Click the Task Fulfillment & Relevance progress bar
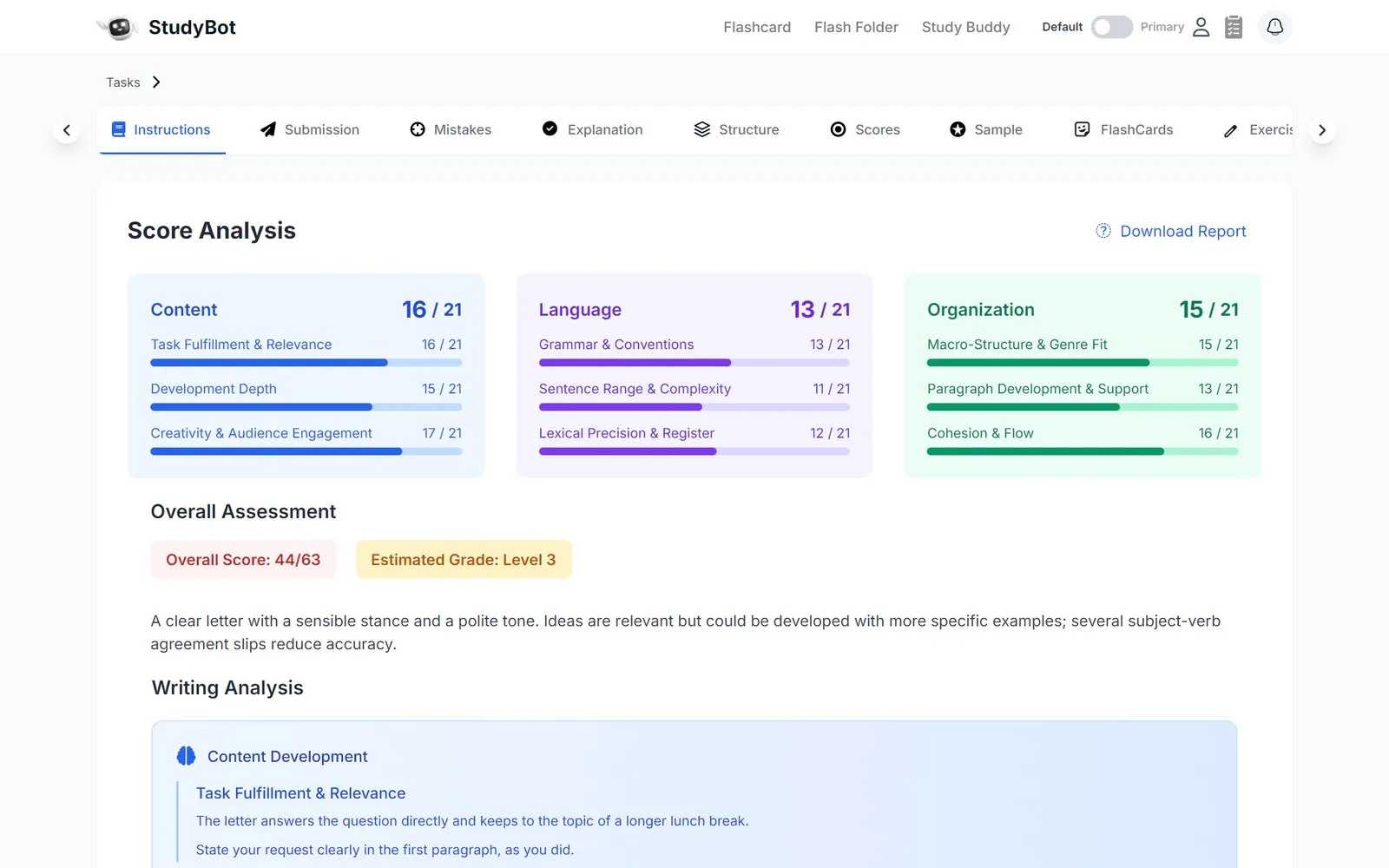 click(x=306, y=363)
